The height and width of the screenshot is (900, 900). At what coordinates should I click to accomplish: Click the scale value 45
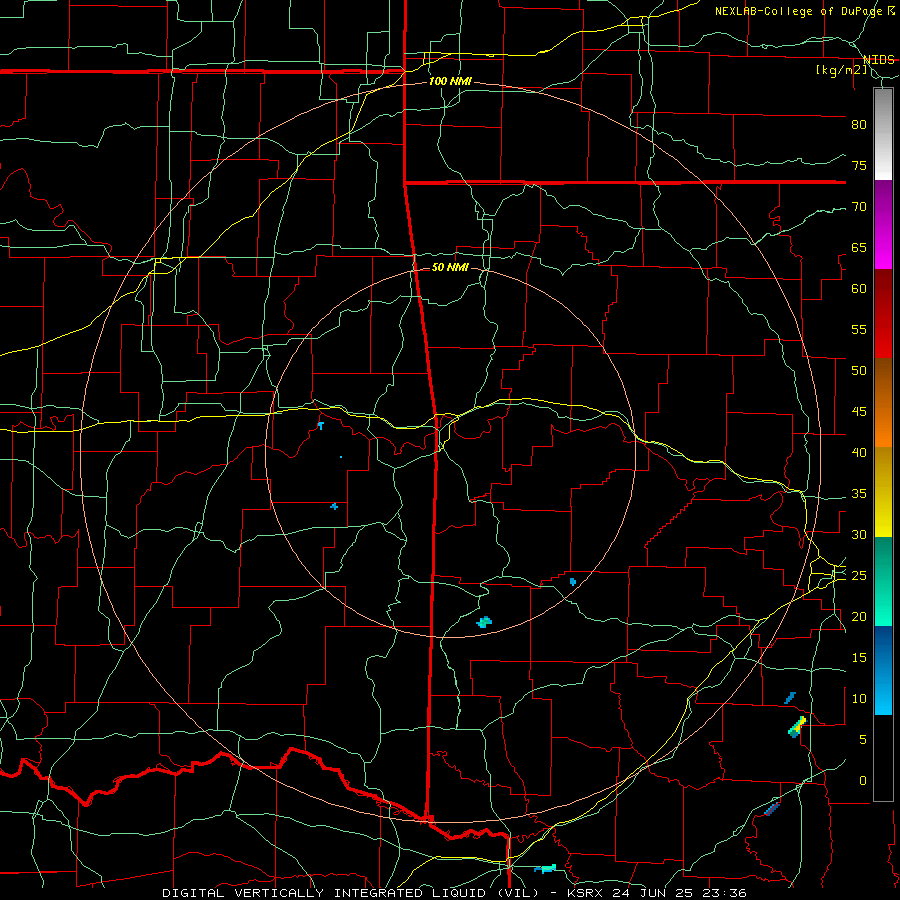click(859, 412)
